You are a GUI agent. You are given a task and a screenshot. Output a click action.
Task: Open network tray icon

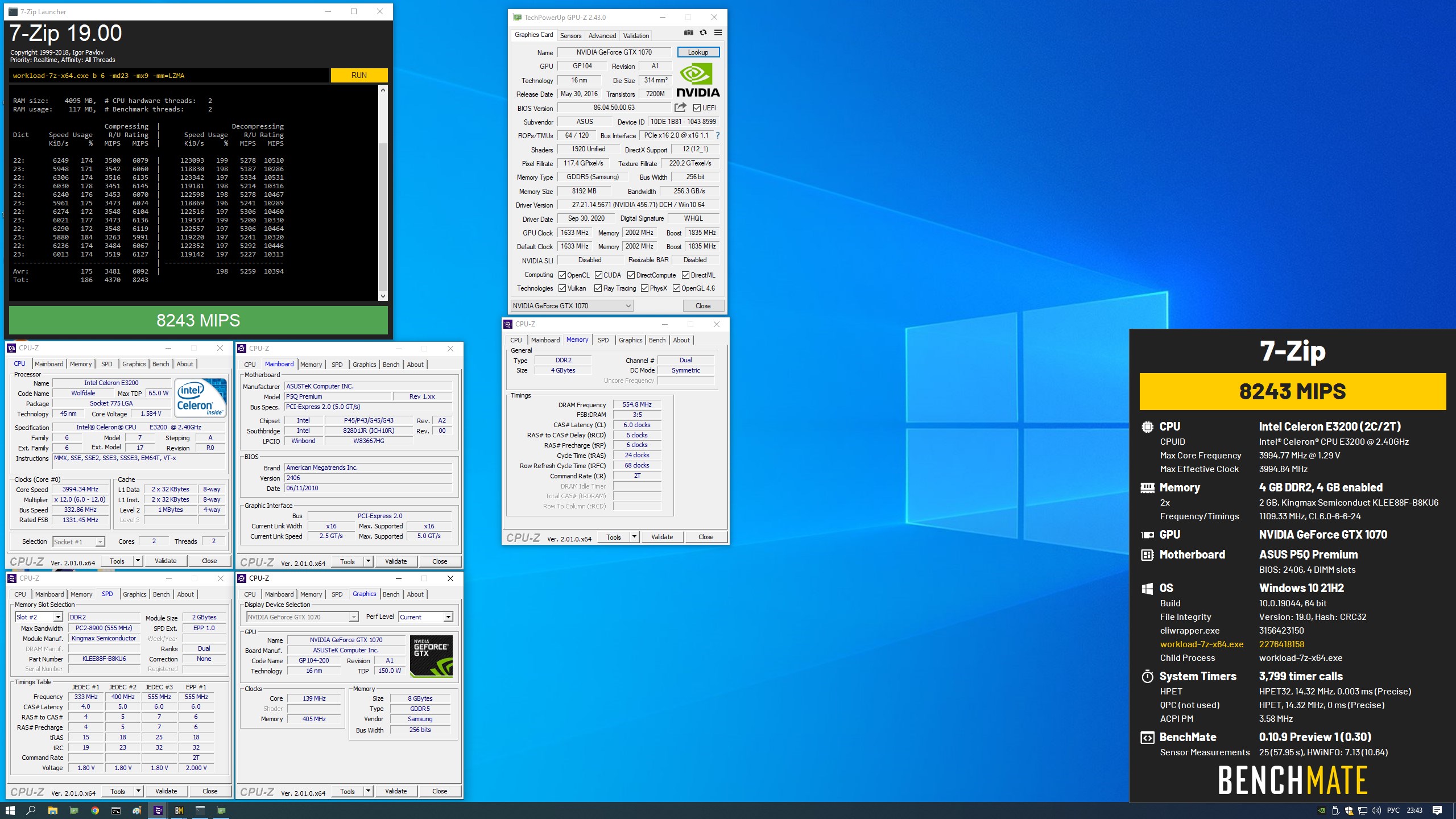1363,810
